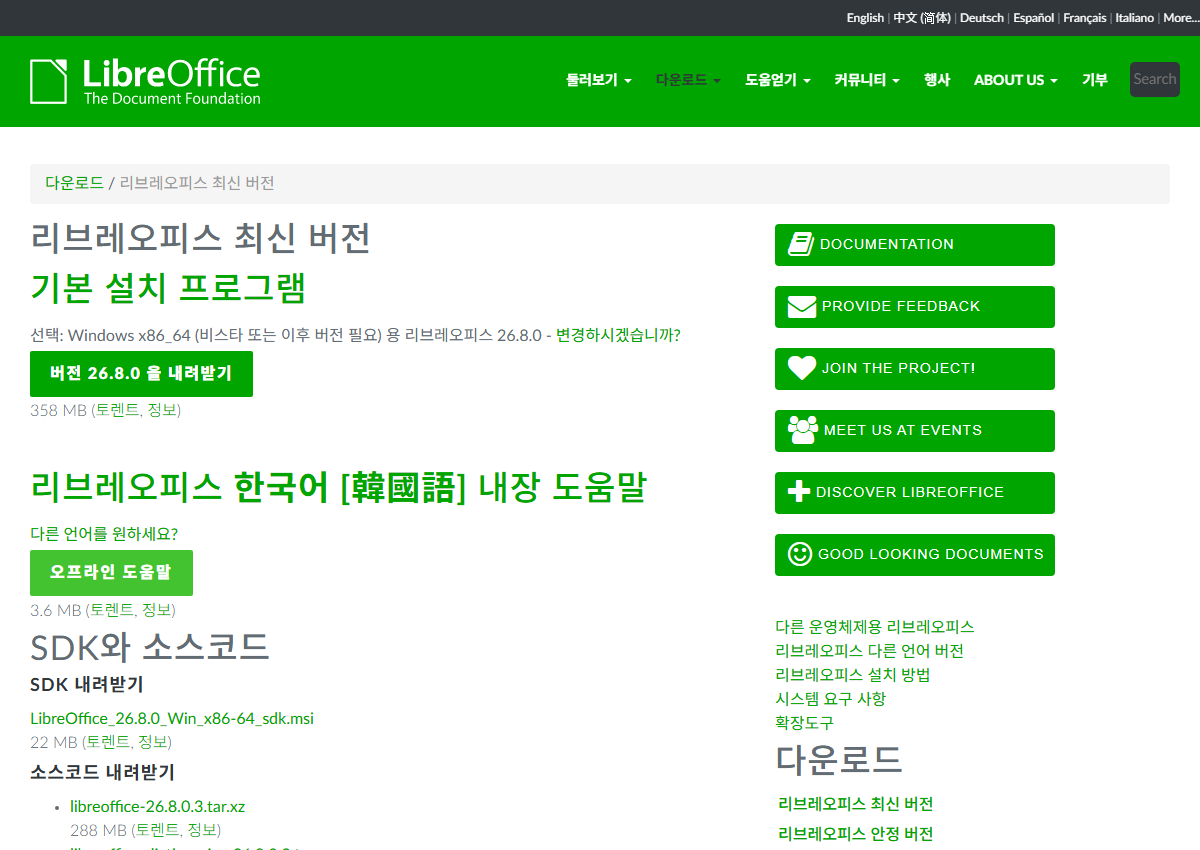Screen dimensions: 1200x850
Task: Expand the 도움얻기 menu
Action: tap(777, 80)
